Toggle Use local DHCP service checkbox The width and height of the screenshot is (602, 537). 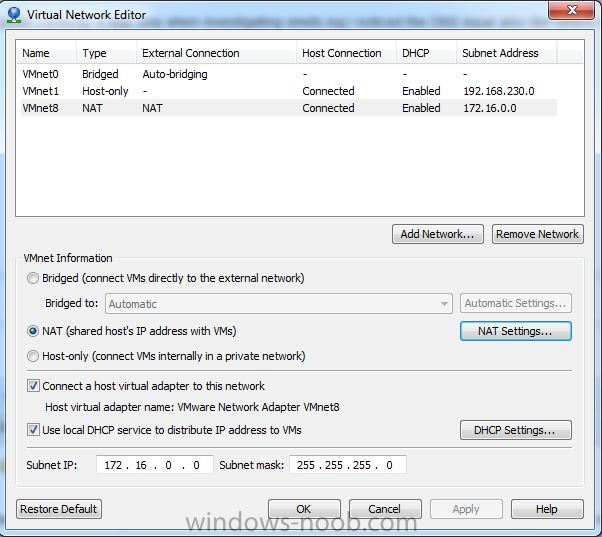pos(33,430)
